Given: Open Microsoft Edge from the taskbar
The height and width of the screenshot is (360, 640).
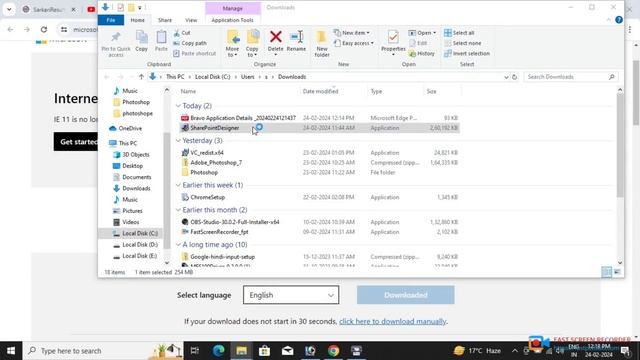Looking at the screenshot, I should 219,351.
